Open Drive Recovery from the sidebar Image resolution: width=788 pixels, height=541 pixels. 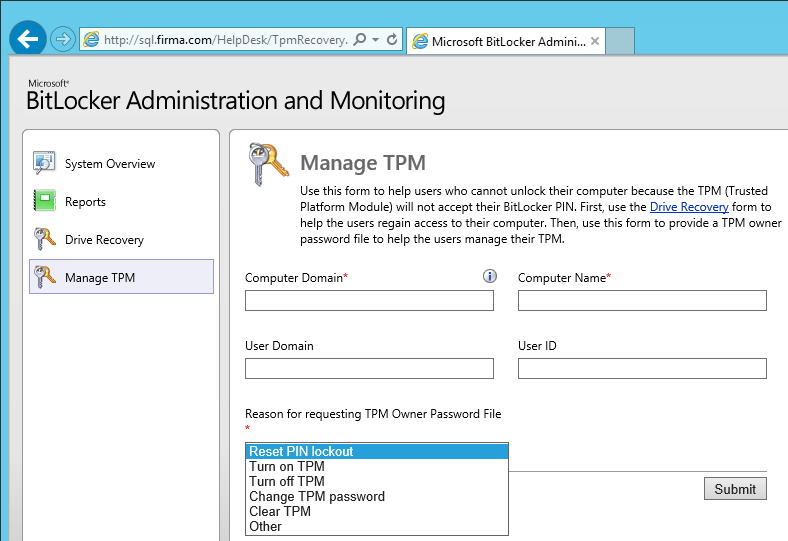point(104,240)
